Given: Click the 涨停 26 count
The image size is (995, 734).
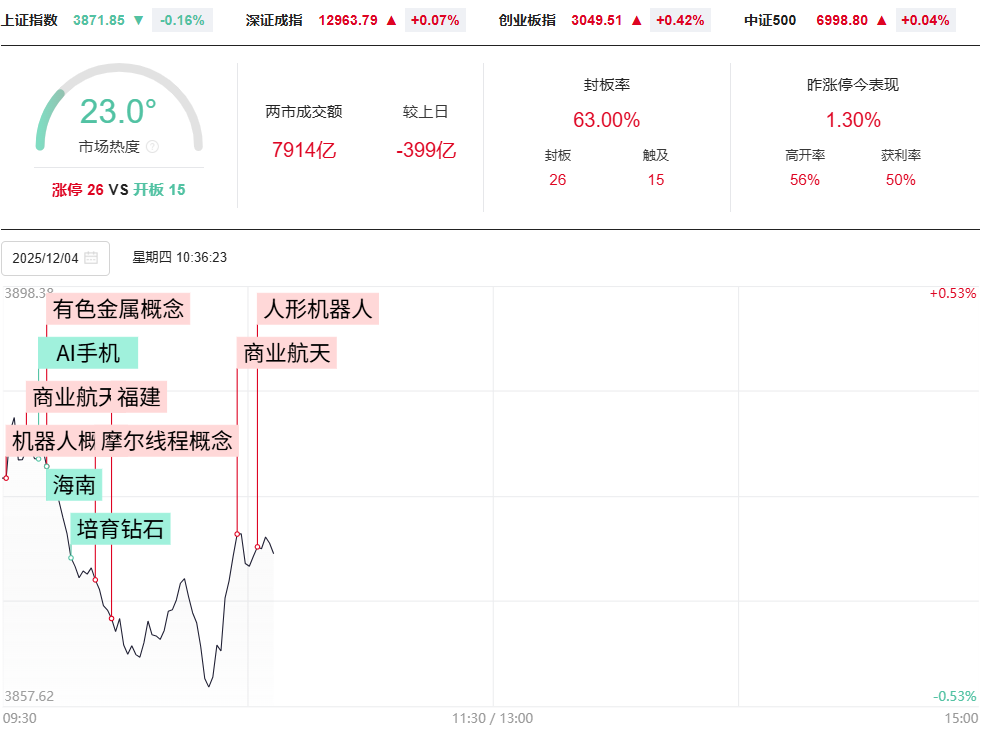Looking at the screenshot, I should pos(78,190).
